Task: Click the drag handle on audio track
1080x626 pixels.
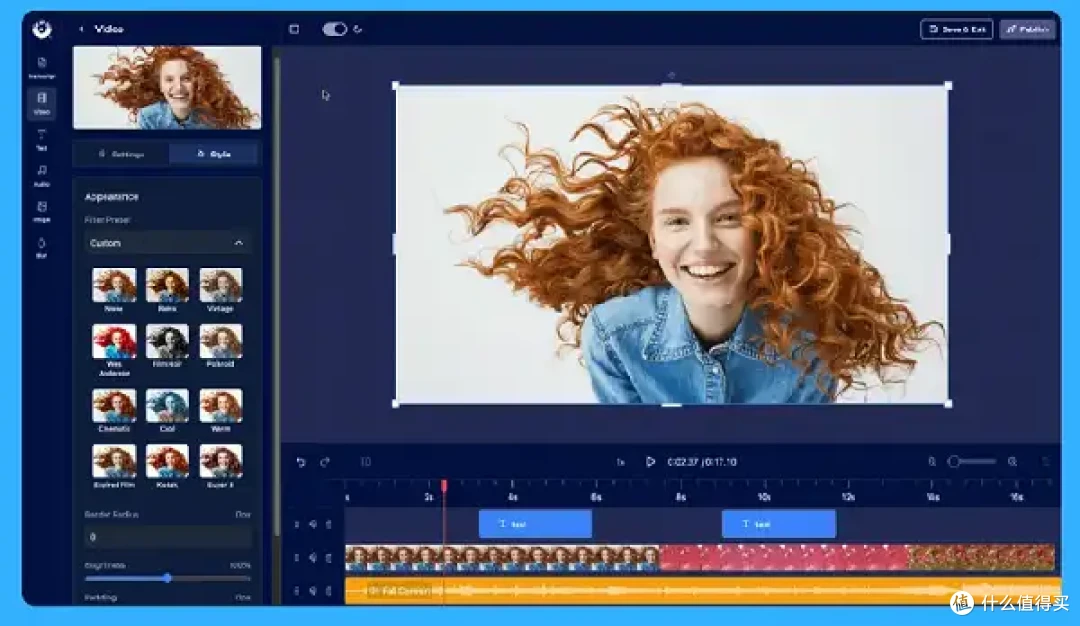Action: 297,591
